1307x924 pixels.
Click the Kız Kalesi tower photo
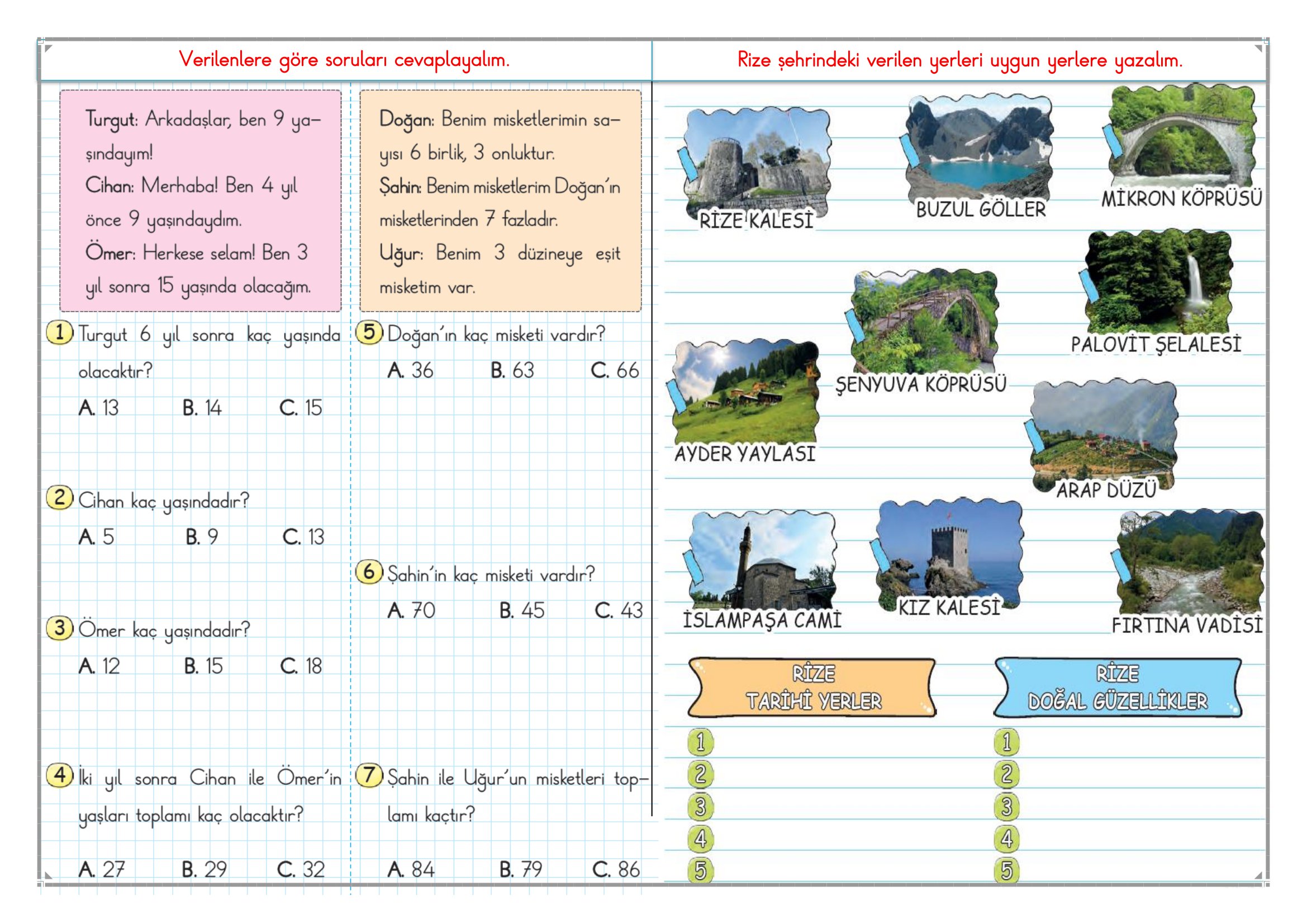(x=949, y=552)
